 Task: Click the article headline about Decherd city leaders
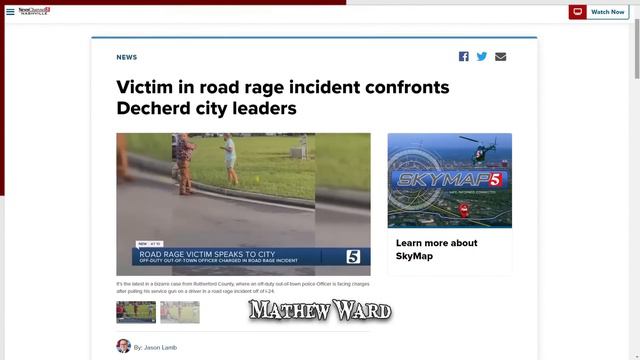tap(283, 98)
